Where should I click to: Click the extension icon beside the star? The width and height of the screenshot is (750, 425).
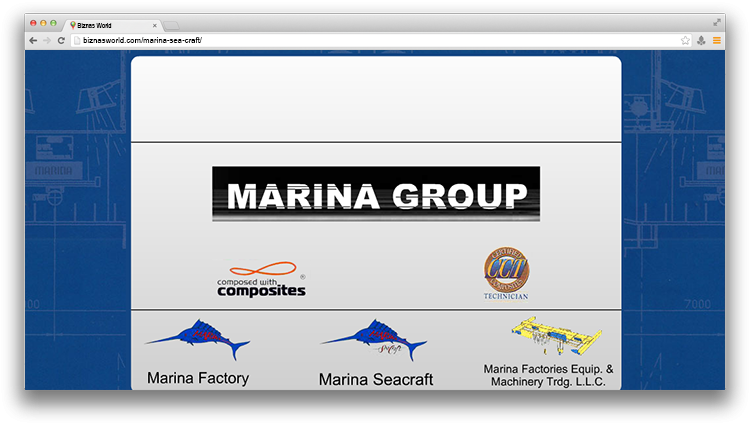[701, 40]
